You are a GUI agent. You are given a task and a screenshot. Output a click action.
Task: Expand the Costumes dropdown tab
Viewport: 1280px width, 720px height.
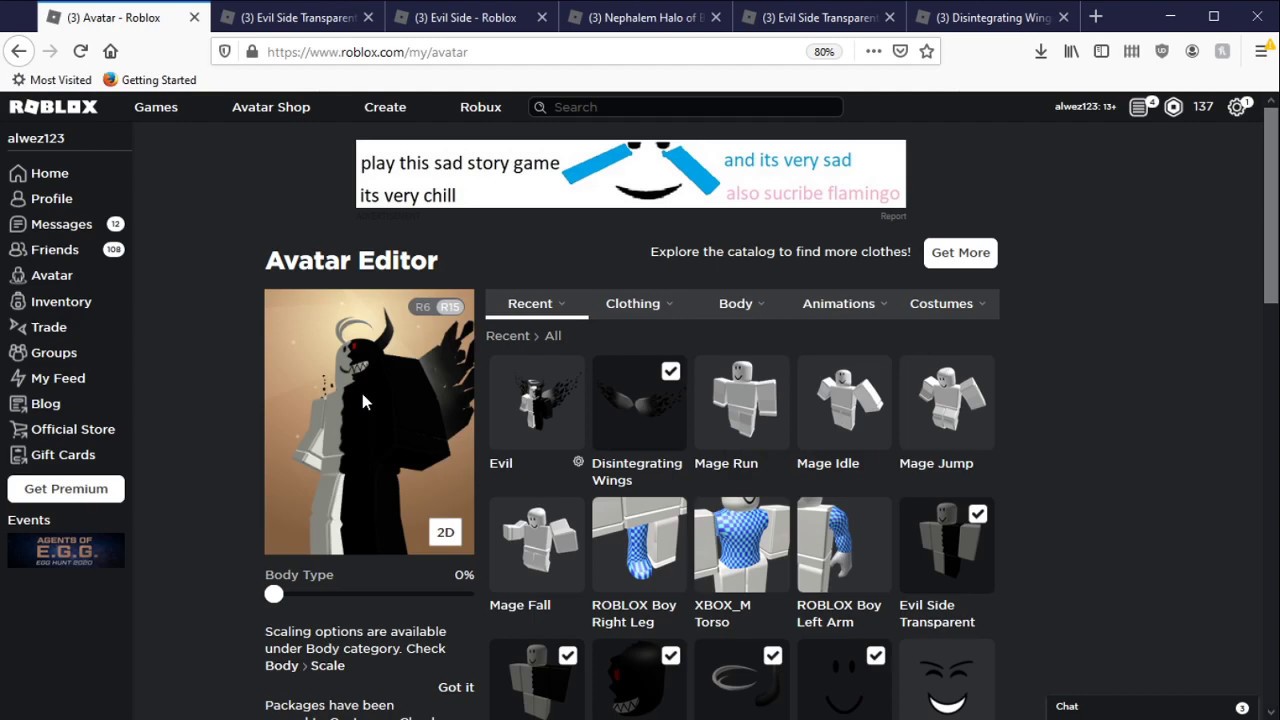948,304
